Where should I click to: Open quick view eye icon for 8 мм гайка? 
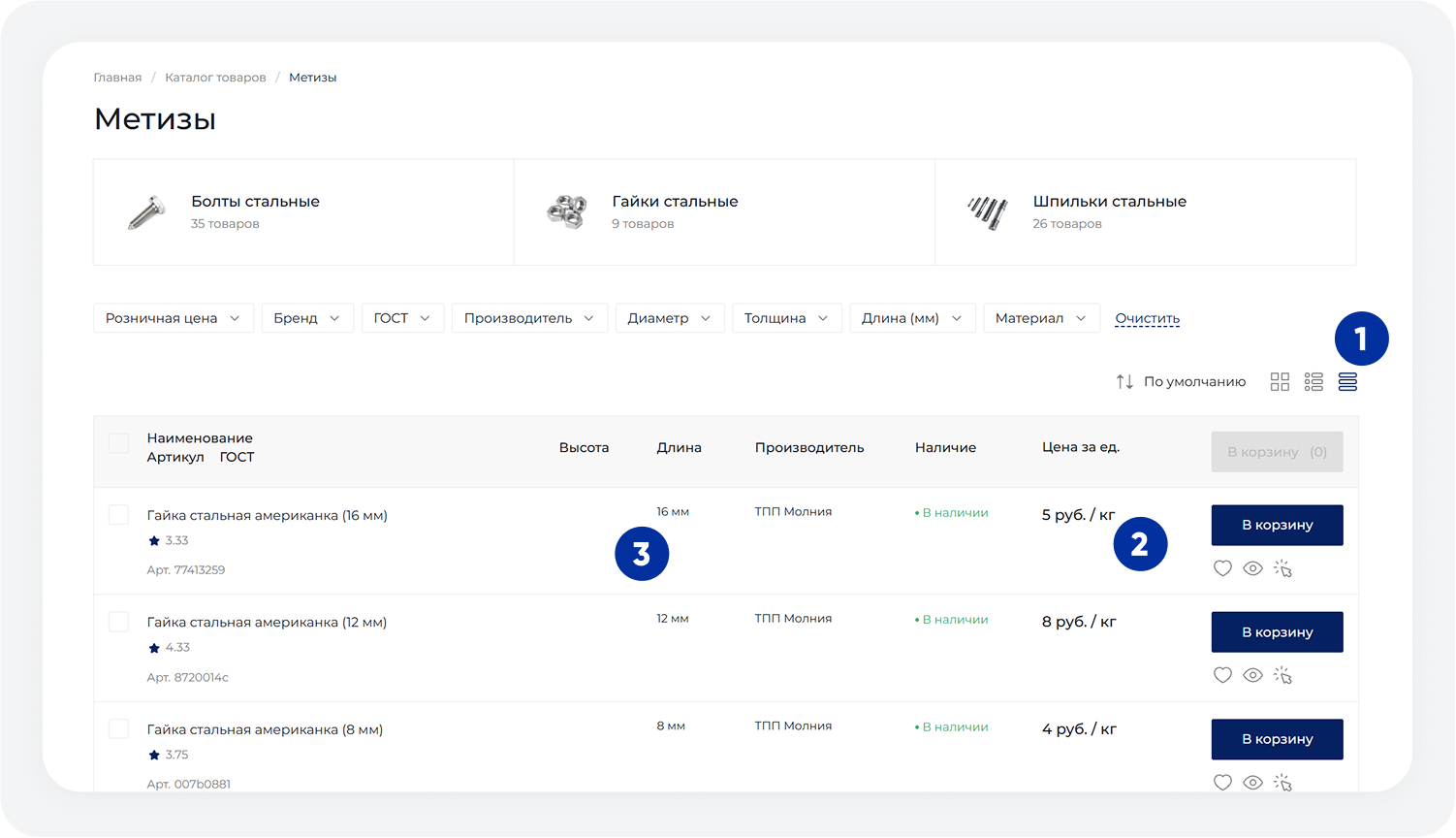[x=1252, y=782]
